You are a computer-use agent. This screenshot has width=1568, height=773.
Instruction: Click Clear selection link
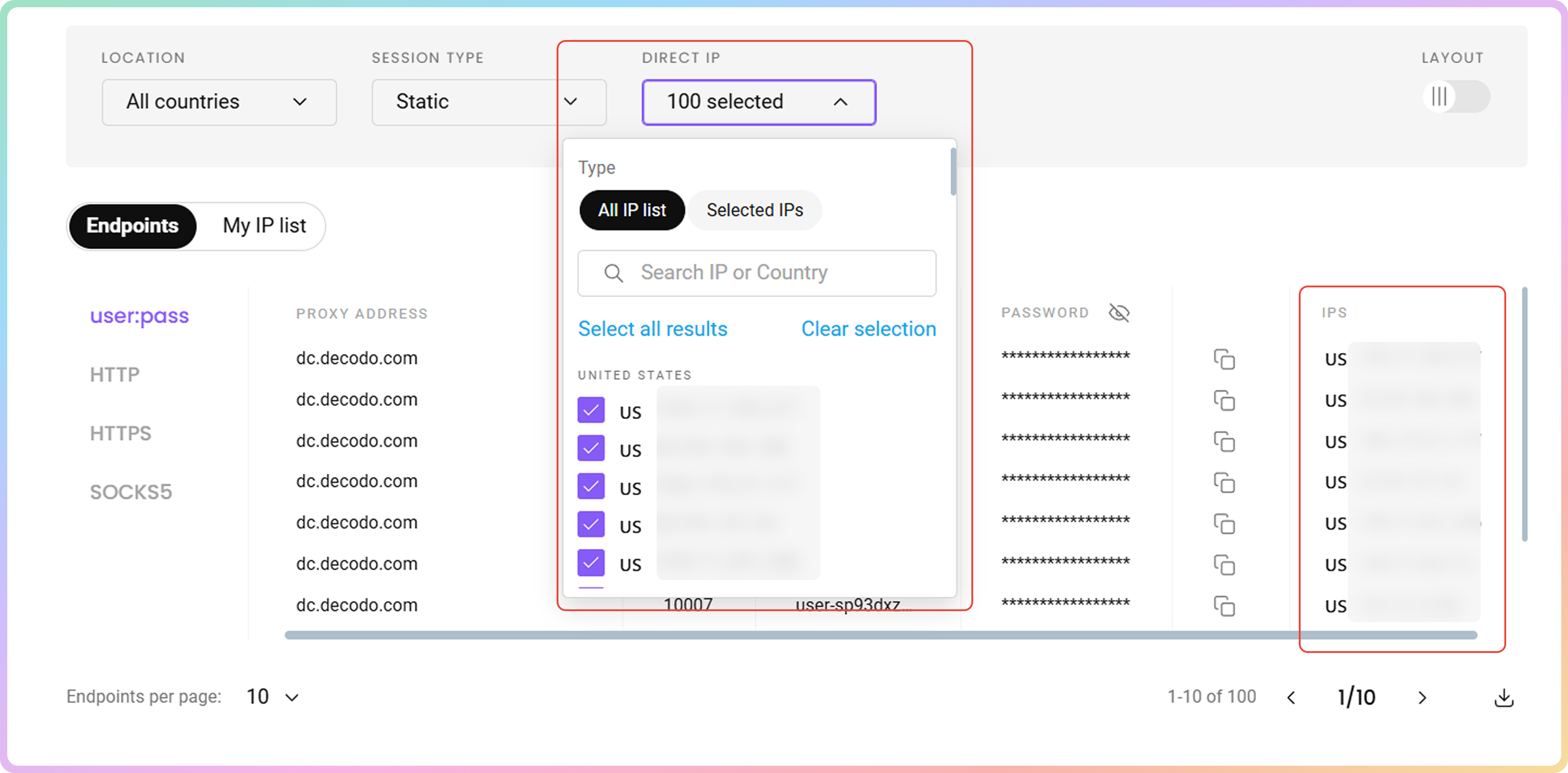868,329
